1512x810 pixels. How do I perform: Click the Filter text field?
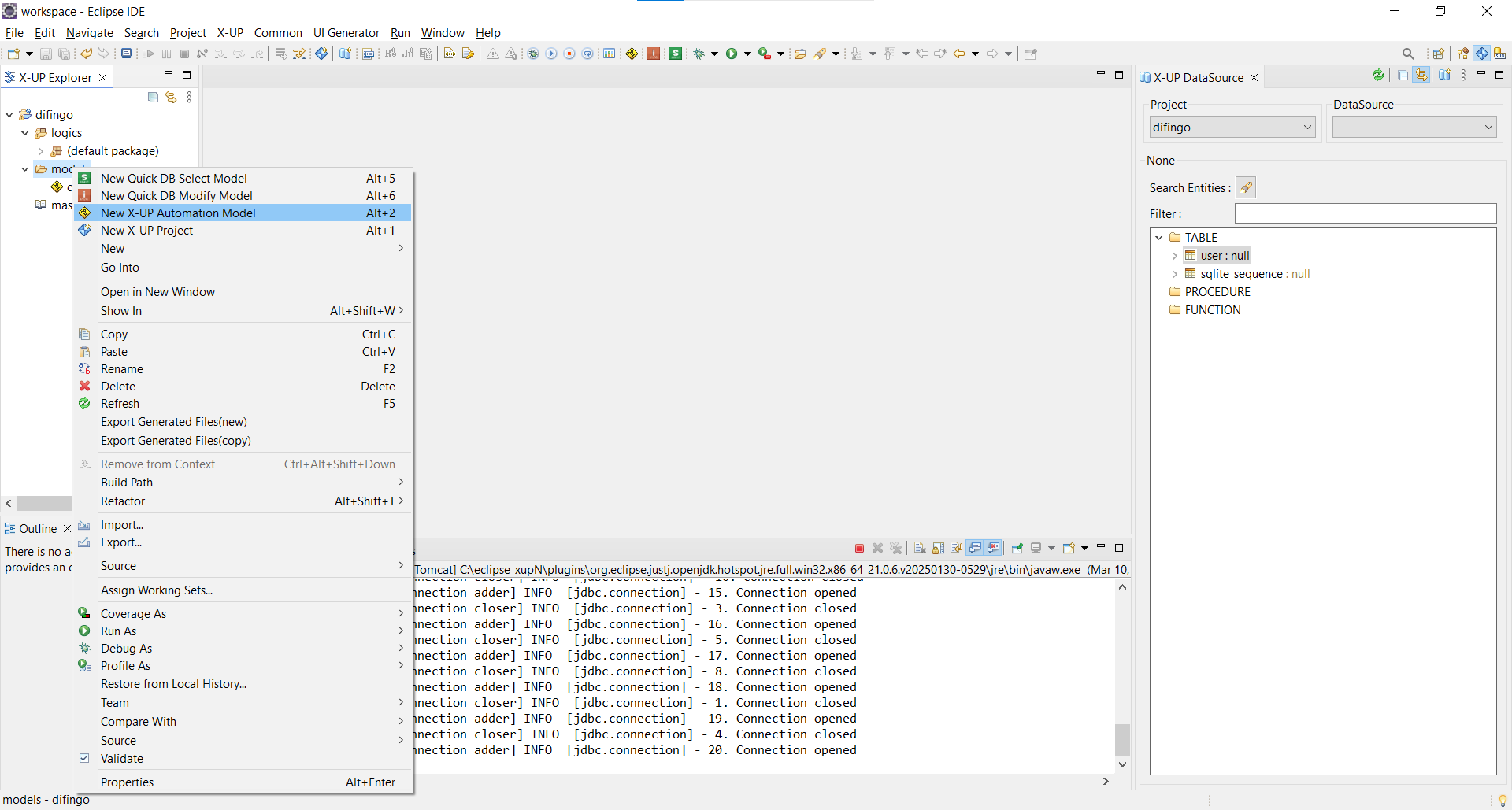coord(1365,214)
